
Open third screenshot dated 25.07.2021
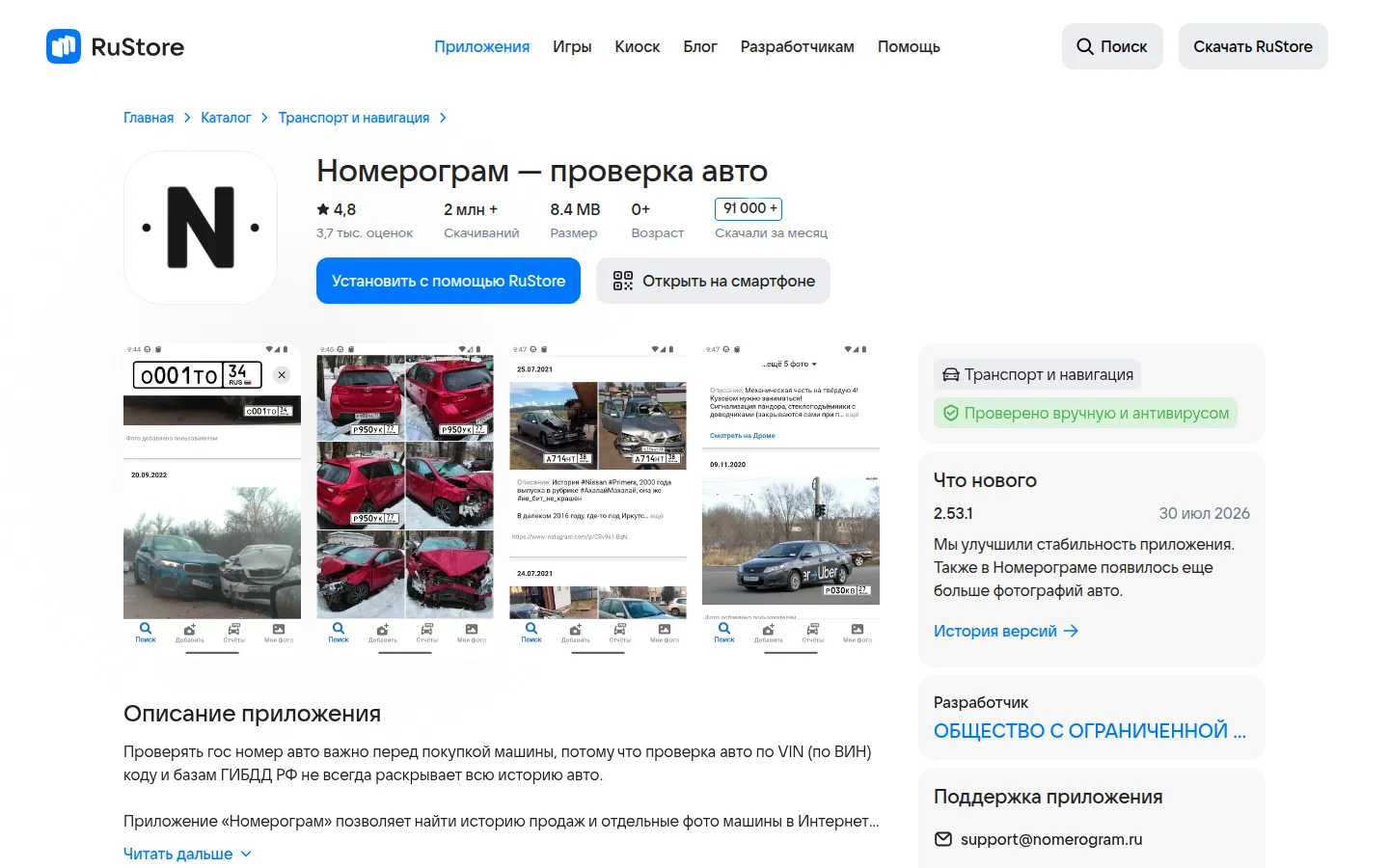[598, 501]
